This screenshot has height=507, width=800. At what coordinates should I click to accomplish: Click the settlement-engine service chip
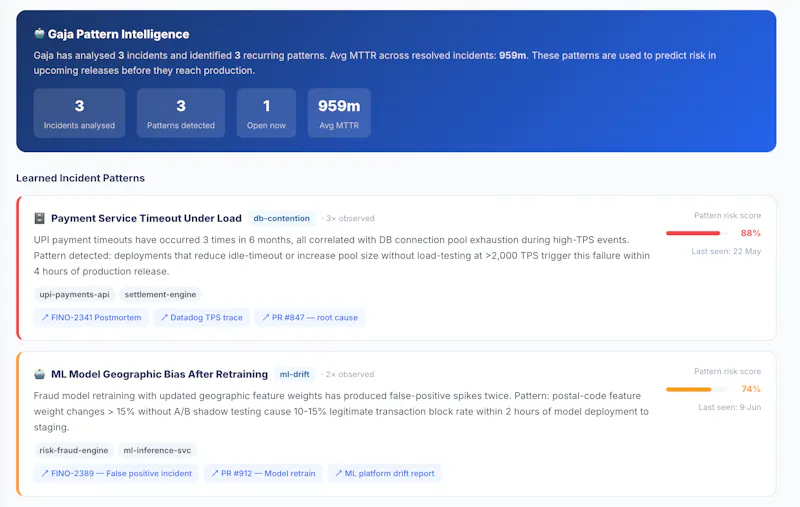(x=160, y=294)
